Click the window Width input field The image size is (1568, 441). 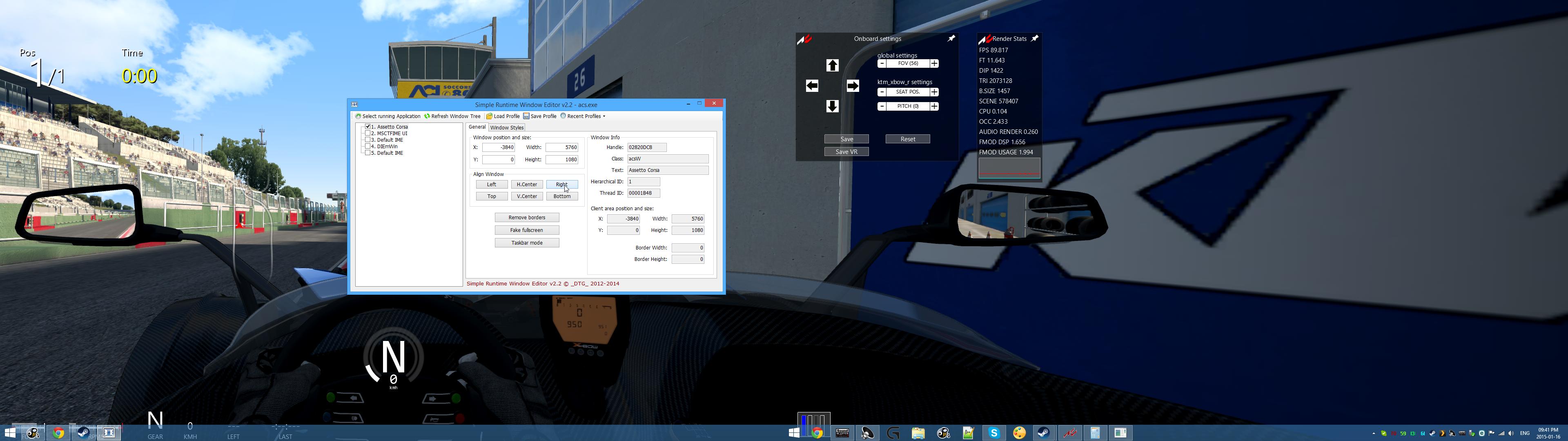pos(562,147)
